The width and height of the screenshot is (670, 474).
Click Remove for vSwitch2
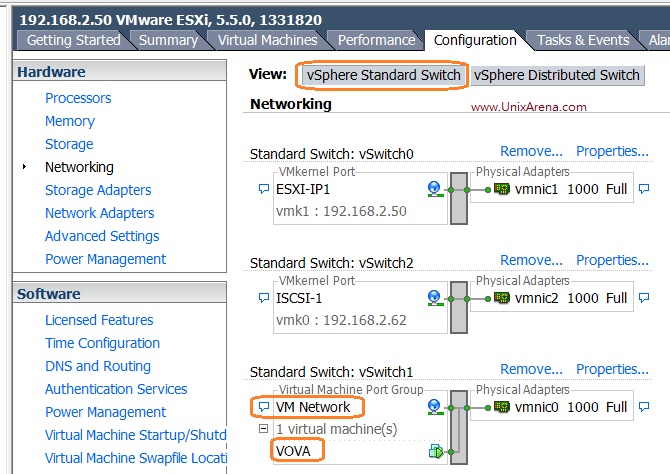point(531,260)
